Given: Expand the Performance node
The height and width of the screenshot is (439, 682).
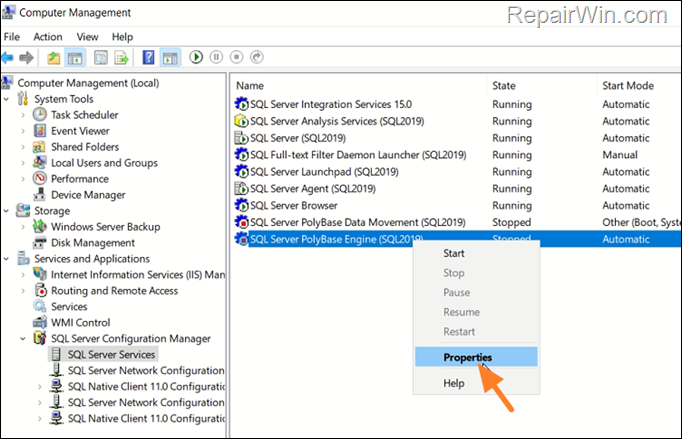Looking at the screenshot, I should [23, 179].
